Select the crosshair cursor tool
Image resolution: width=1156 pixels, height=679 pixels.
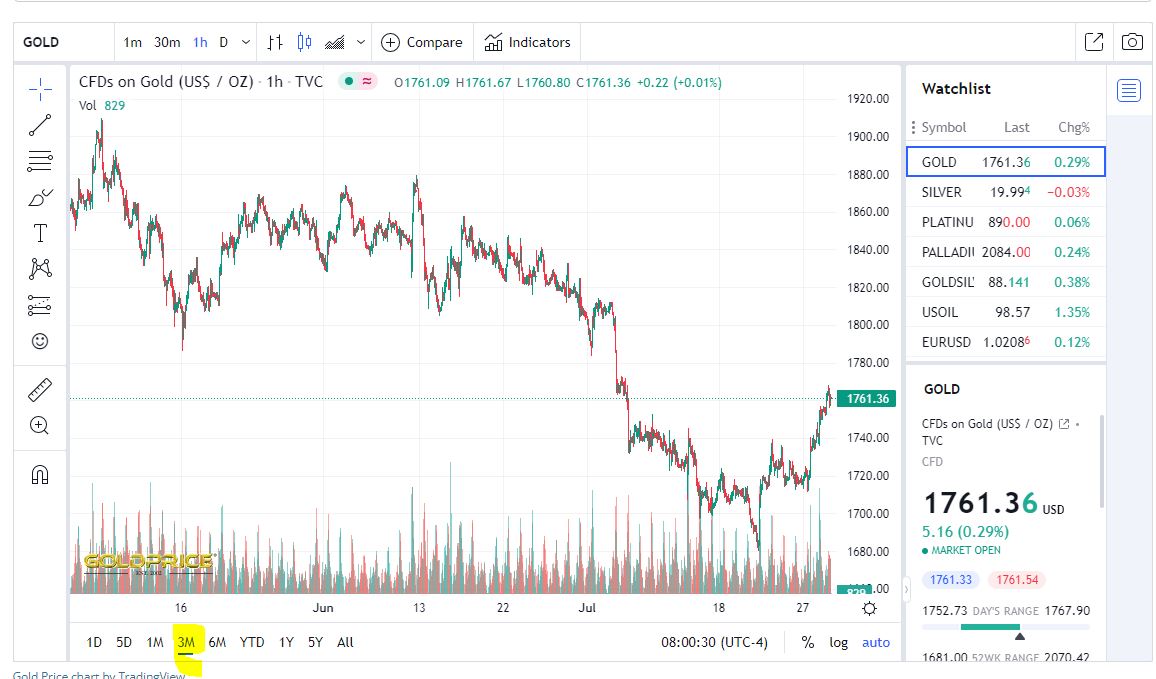40,89
